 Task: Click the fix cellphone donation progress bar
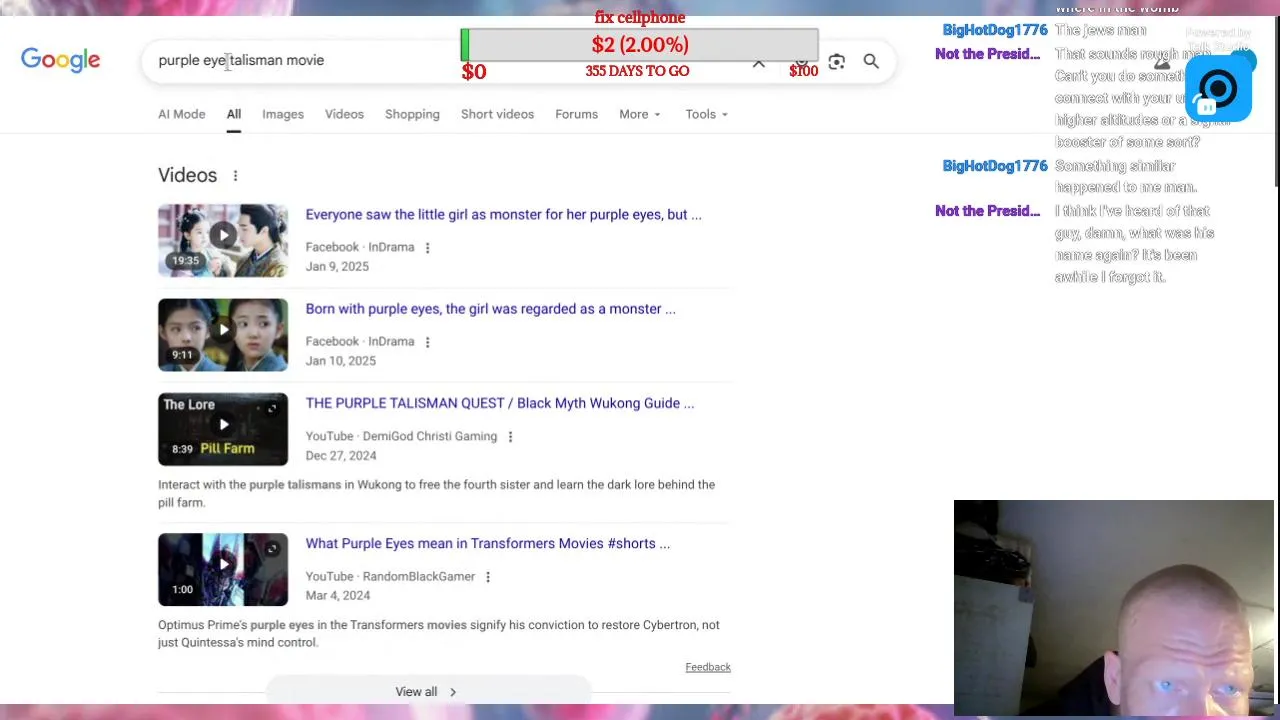[x=640, y=45]
